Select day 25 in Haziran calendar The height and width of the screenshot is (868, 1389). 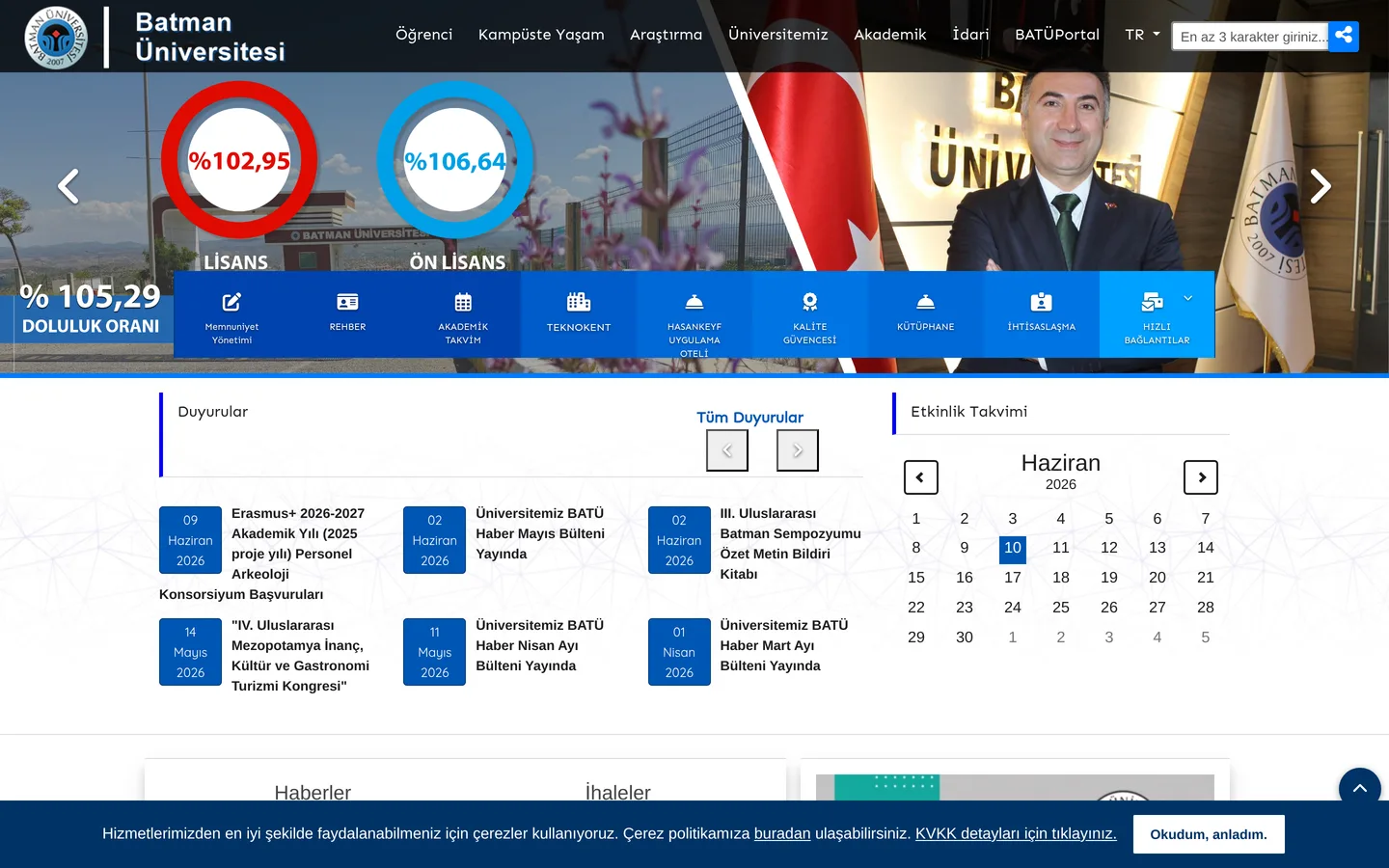tap(1061, 608)
